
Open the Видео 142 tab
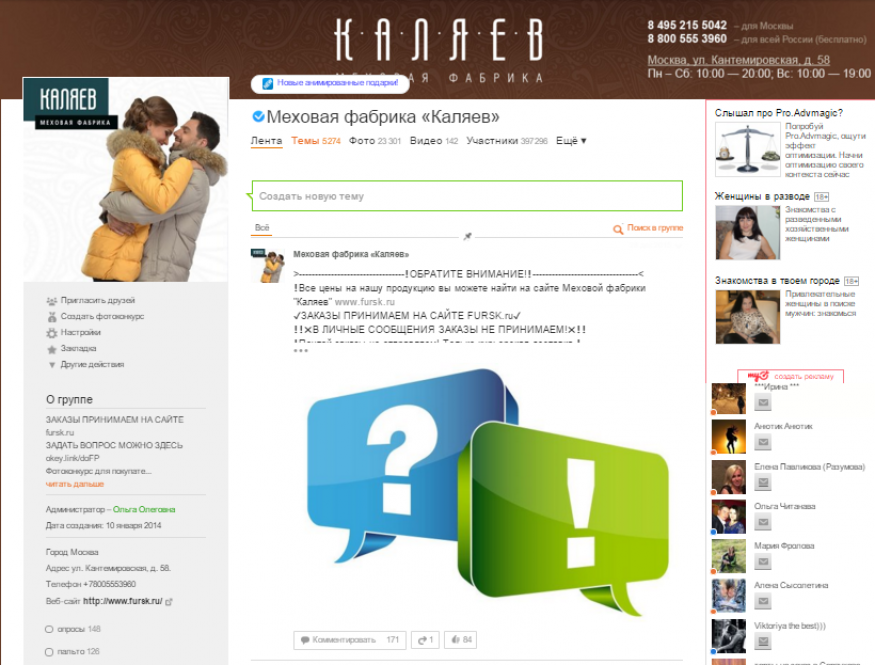coord(434,141)
